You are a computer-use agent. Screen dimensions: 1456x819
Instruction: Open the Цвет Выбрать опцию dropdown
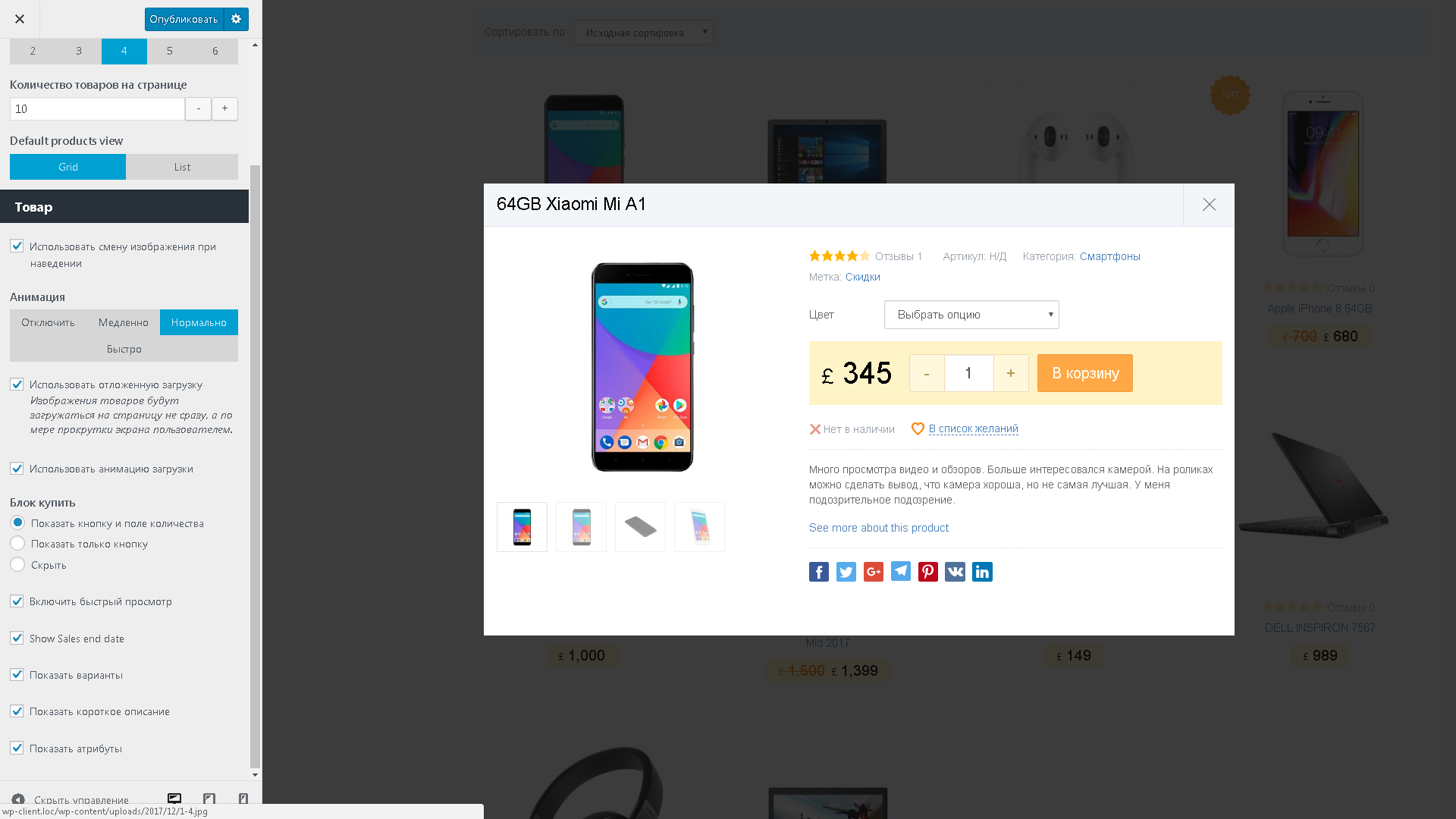[x=971, y=315]
